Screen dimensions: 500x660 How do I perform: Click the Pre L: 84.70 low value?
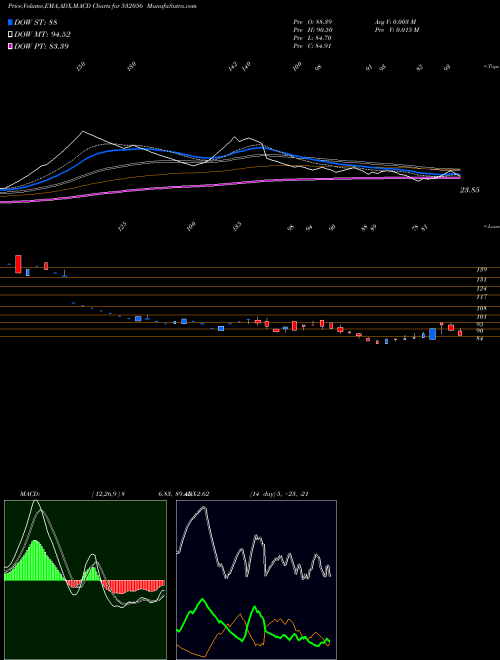tap(313, 37)
